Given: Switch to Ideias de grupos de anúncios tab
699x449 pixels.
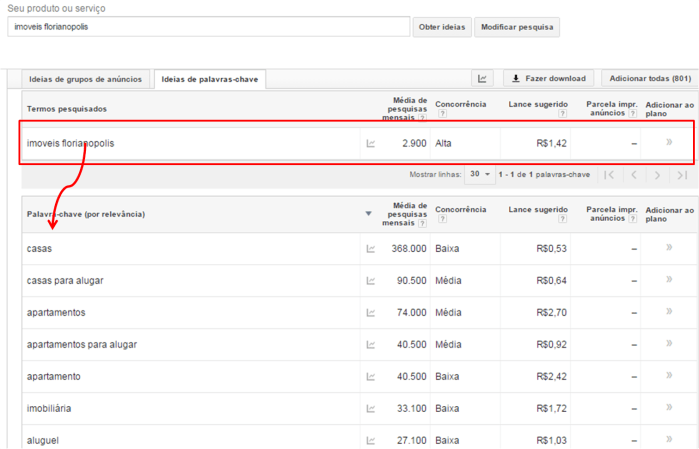Looking at the screenshot, I should tap(86, 79).
